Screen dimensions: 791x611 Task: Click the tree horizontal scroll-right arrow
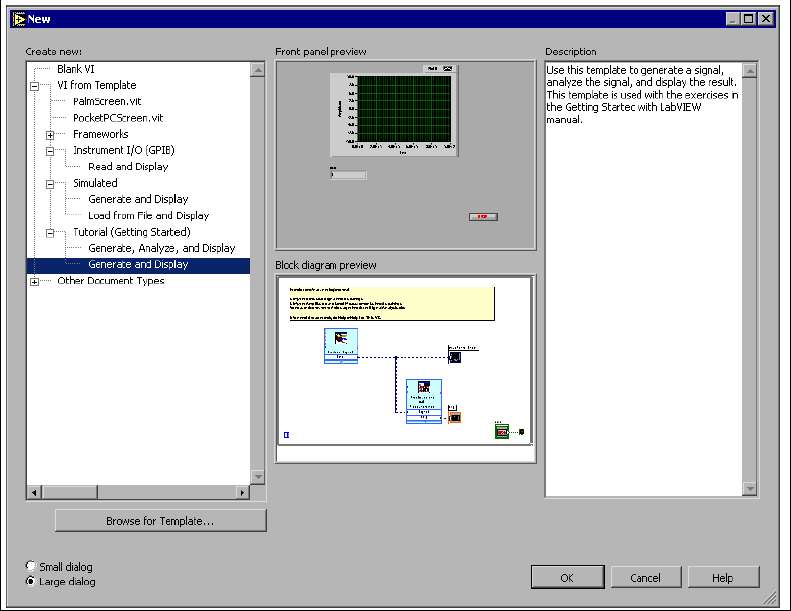[243, 492]
